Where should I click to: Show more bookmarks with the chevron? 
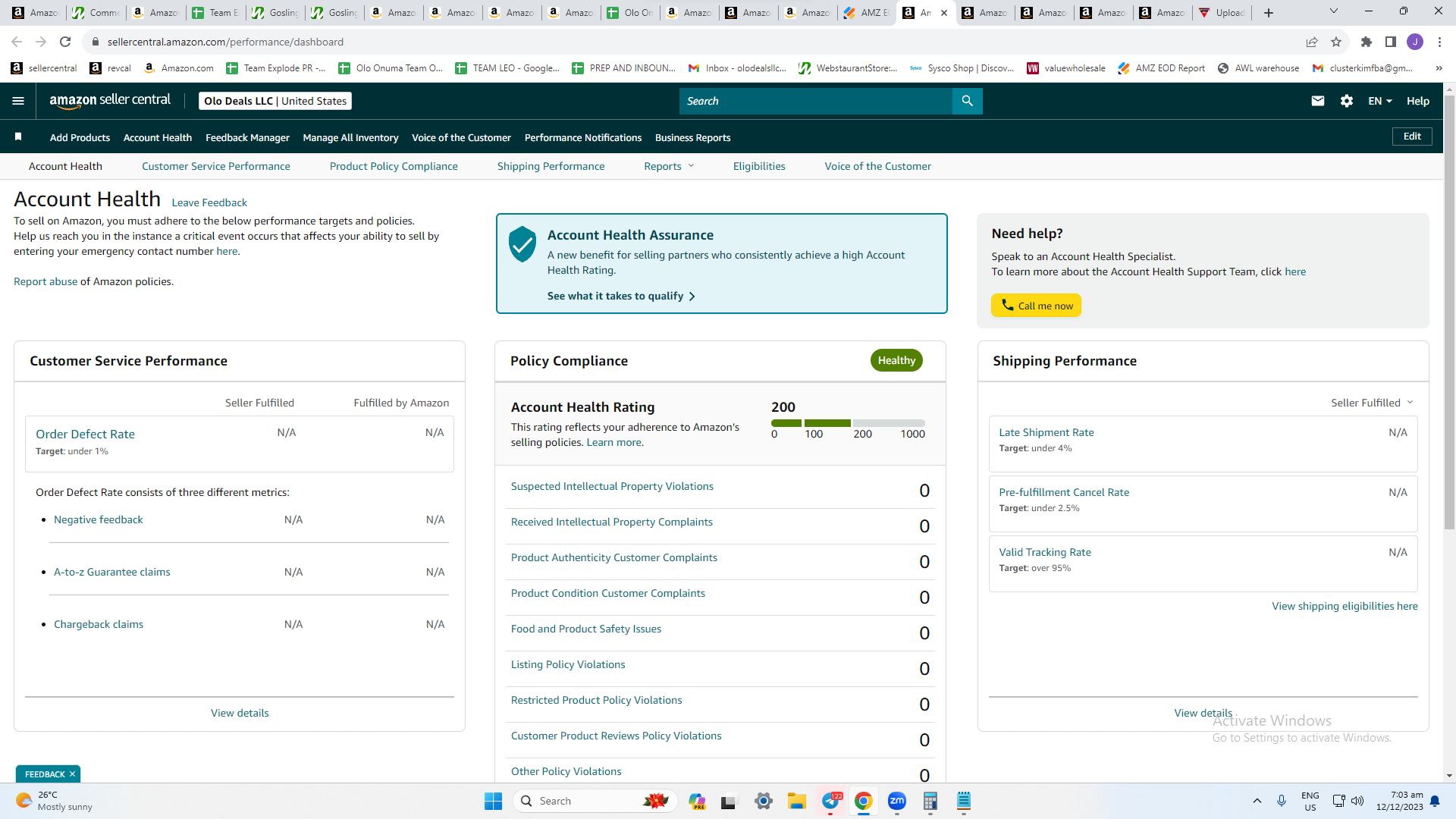point(1439,68)
